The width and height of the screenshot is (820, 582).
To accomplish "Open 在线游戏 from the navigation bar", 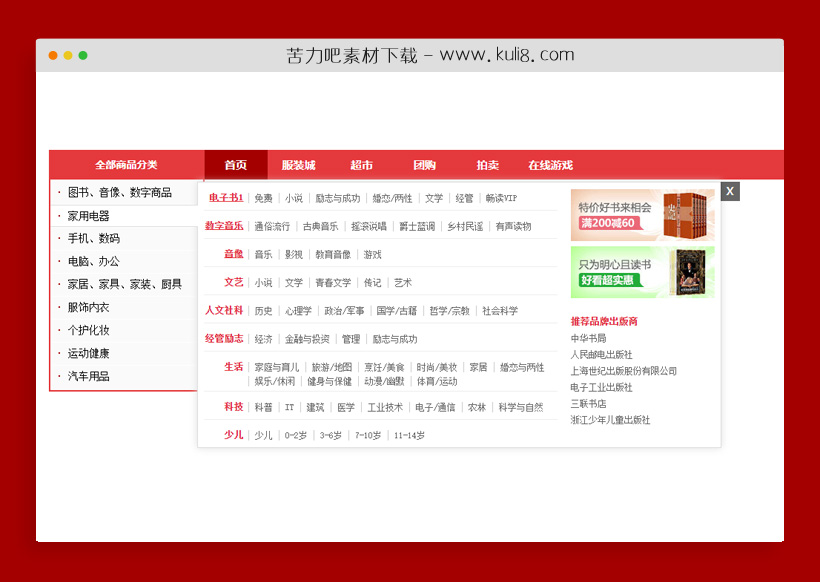I will click(x=551, y=165).
